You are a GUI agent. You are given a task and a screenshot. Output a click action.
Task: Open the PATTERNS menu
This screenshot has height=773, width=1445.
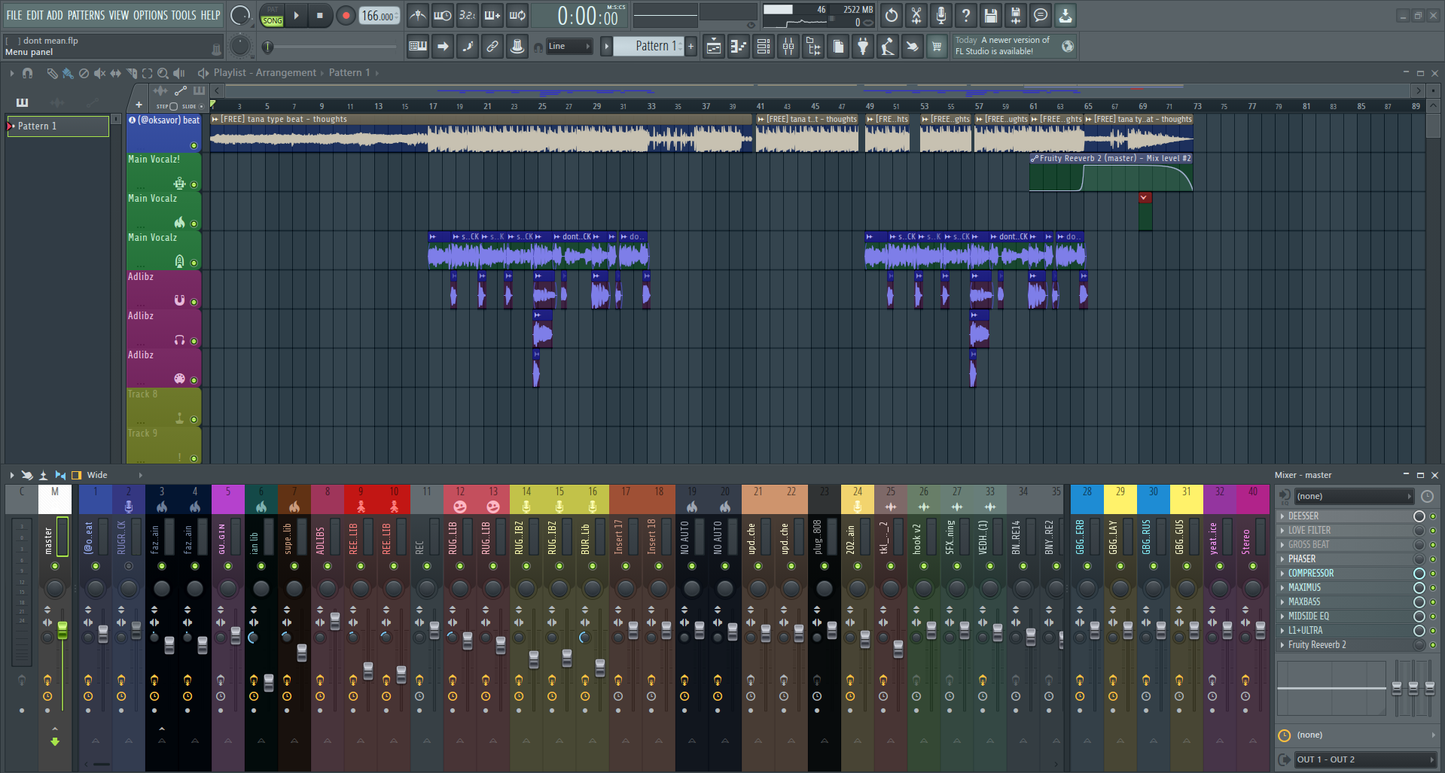click(85, 15)
